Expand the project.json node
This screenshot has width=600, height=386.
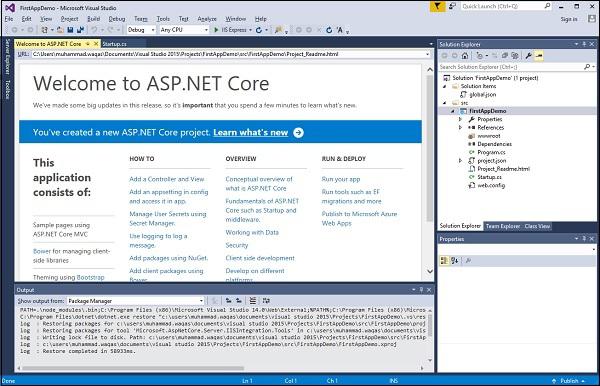(x=460, y=161)
